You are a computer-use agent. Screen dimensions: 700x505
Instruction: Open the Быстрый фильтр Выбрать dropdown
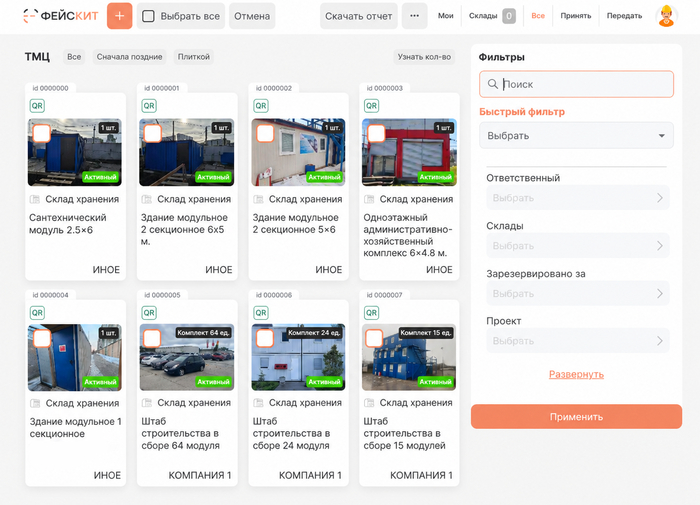[576, 135]
